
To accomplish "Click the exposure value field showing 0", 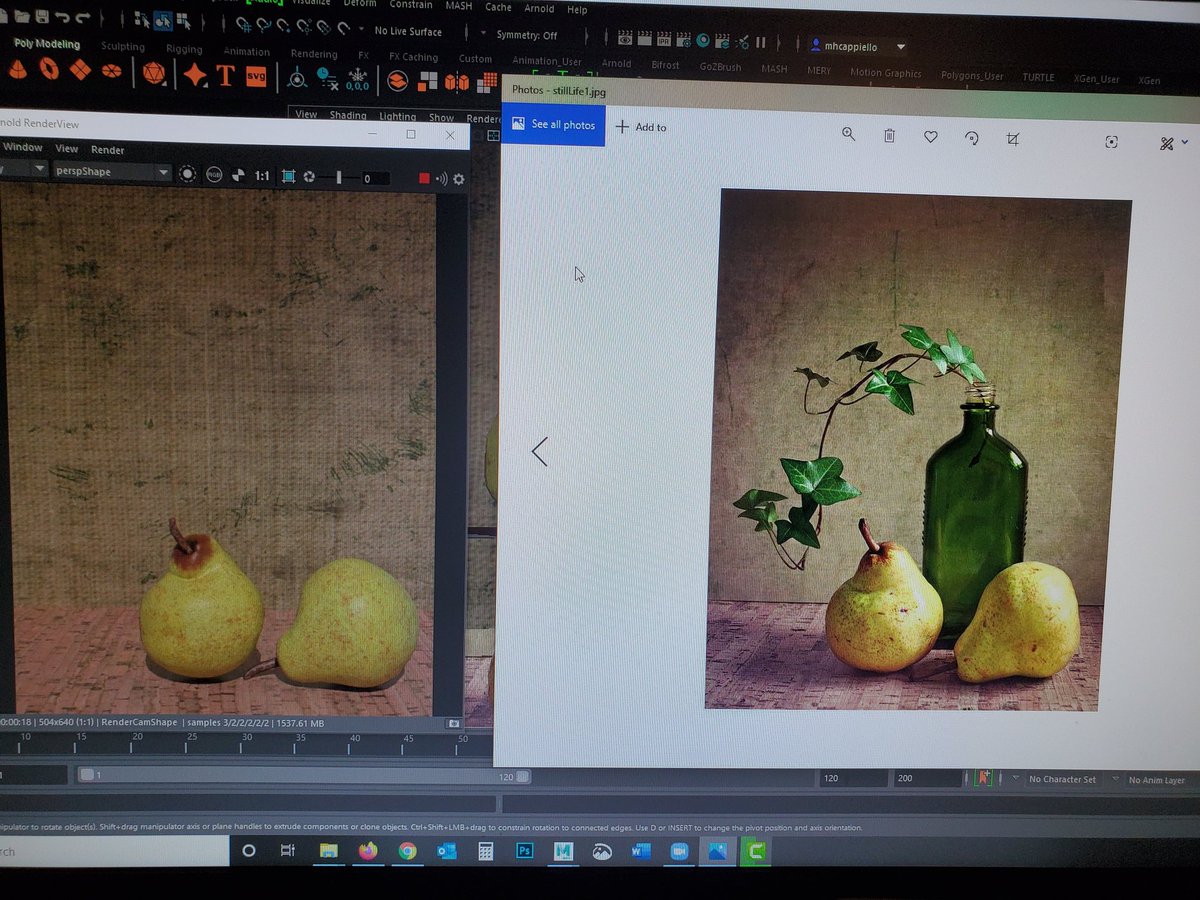I will tap(374, 178).
